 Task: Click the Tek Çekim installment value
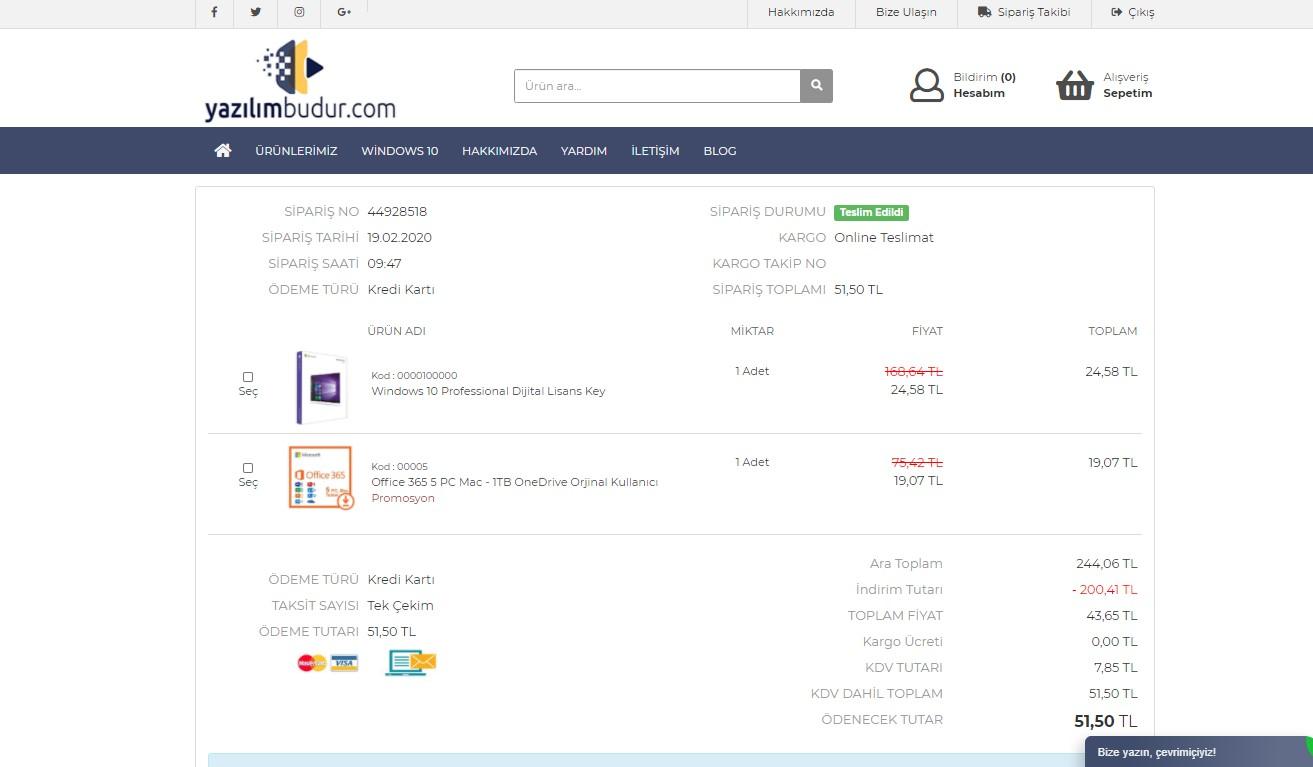coord(400,606)
